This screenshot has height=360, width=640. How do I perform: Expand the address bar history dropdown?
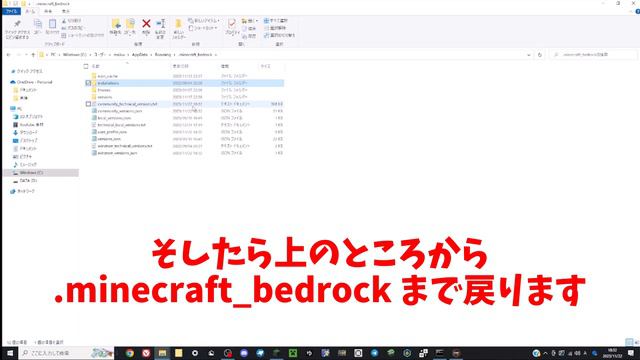point(529,55)
